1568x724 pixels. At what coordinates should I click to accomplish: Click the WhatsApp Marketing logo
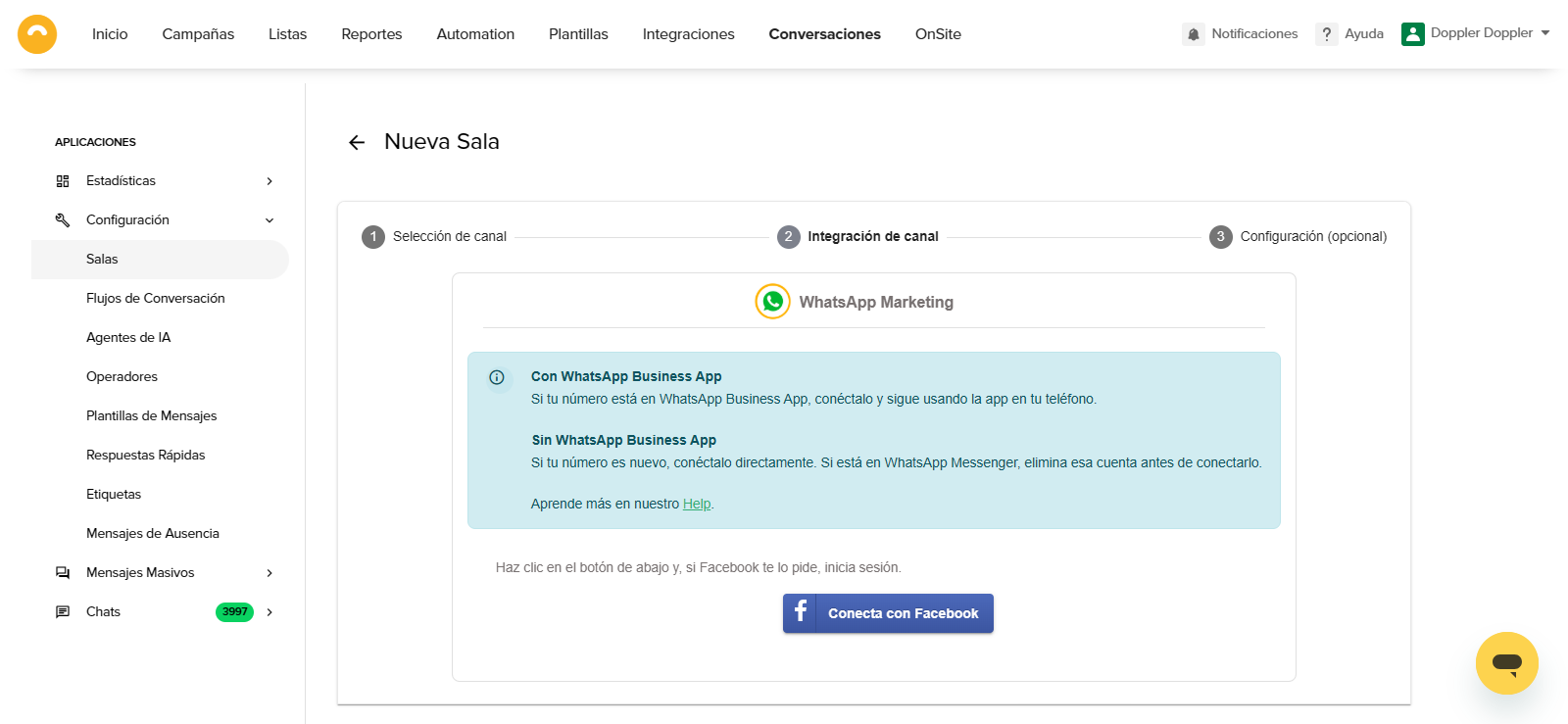click(x=773, y=302)
